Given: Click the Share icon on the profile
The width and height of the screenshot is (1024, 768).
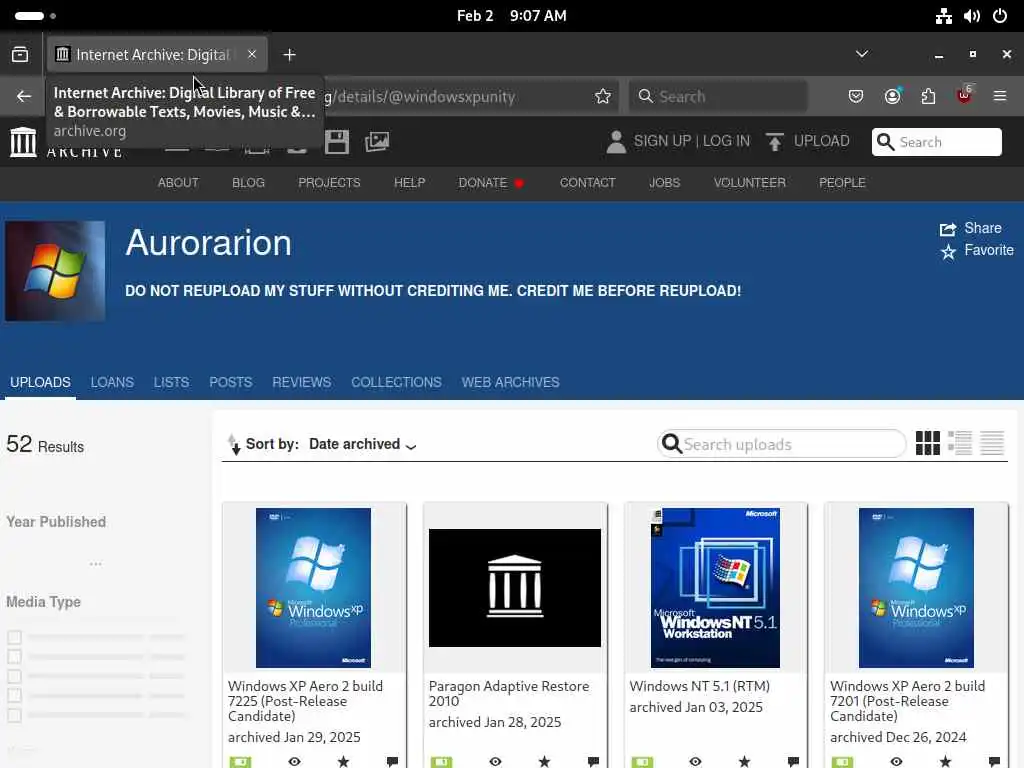Looking at the screenshot, I should coord(948,229).
